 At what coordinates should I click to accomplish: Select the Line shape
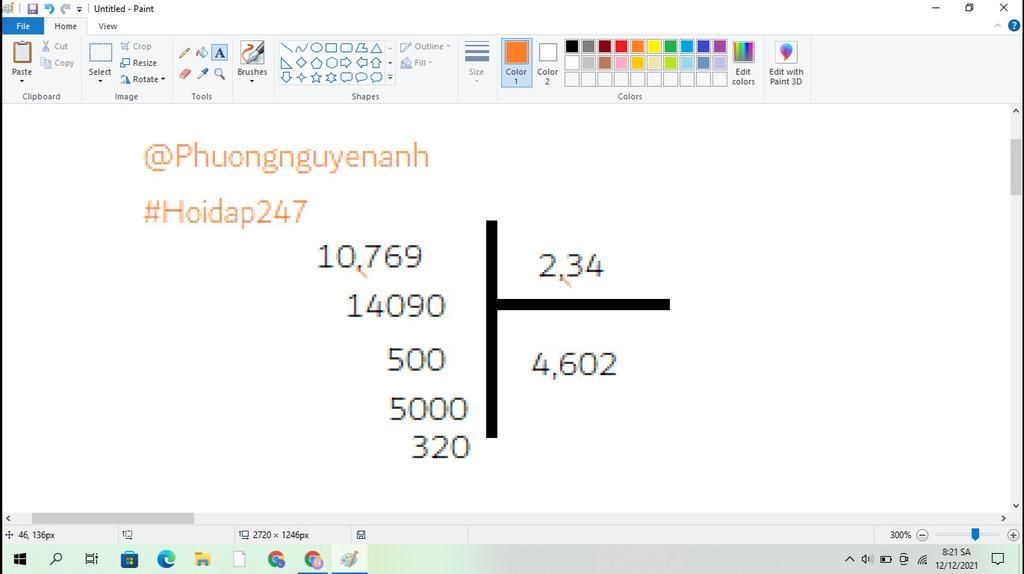click(286, 48)
